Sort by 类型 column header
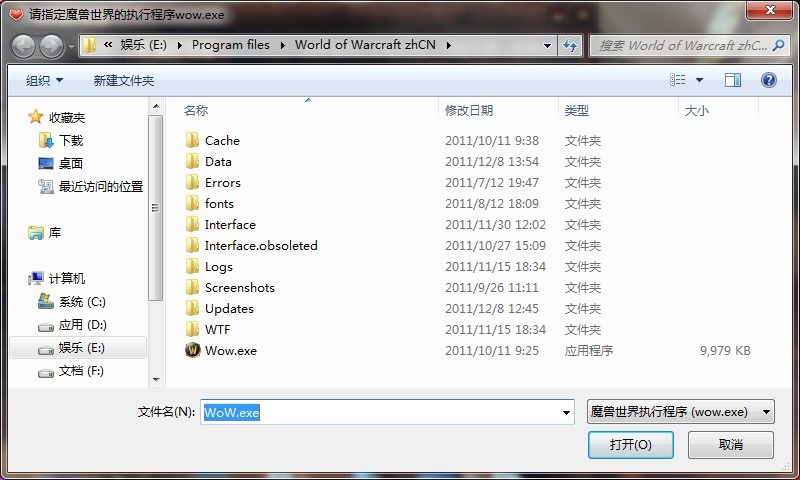Viewport: 800px width, 480px height. [x=577, y=110]
